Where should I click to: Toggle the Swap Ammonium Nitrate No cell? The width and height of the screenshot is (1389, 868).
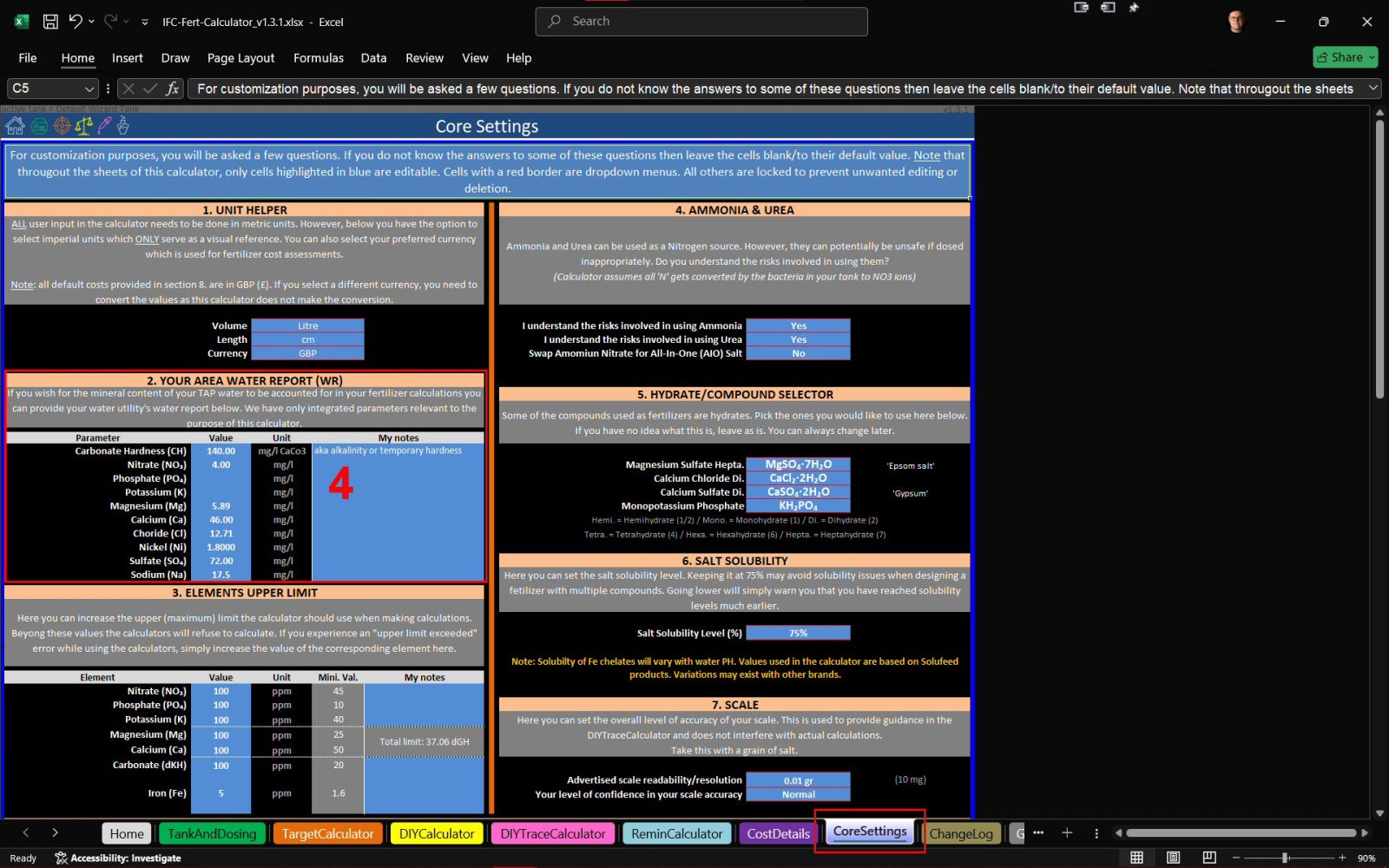click(x=798, y=354)
